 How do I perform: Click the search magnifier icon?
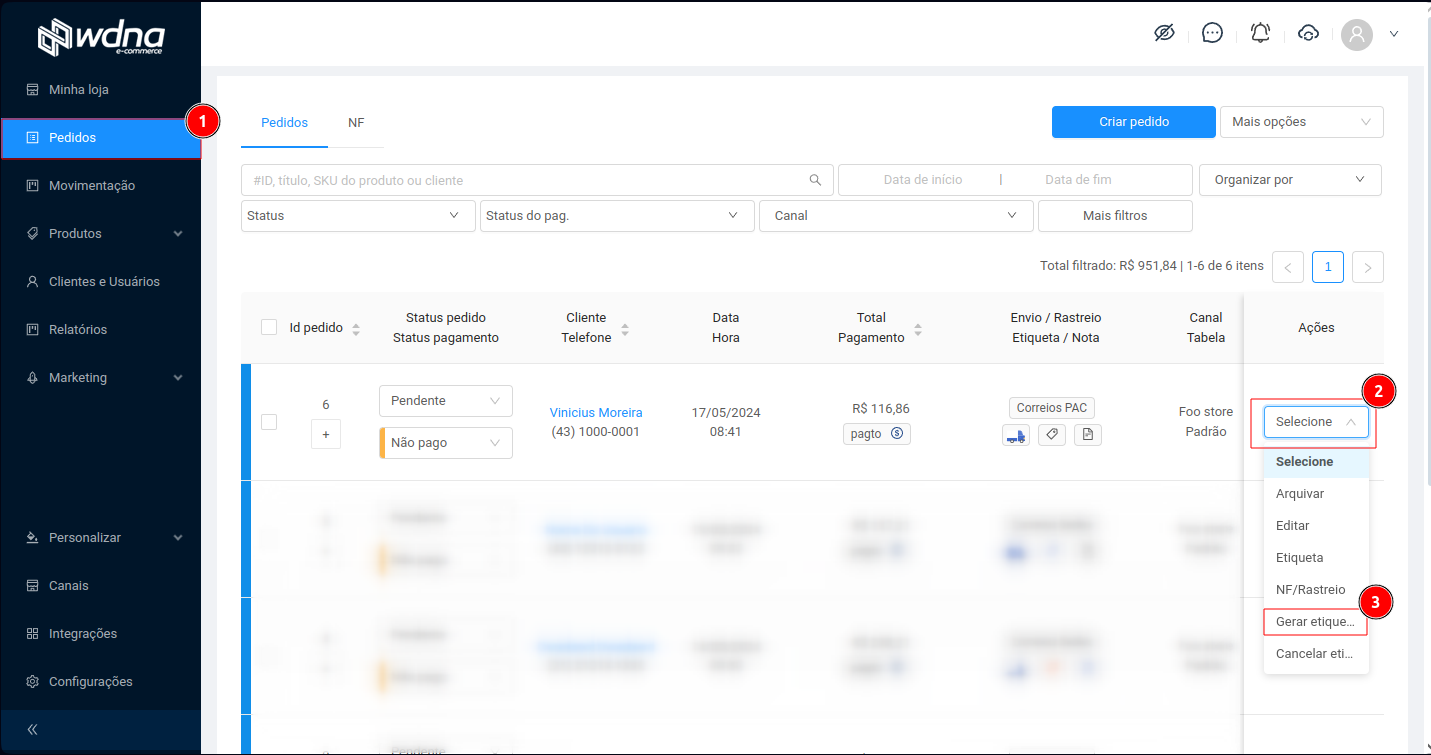(x=815, y=180)
